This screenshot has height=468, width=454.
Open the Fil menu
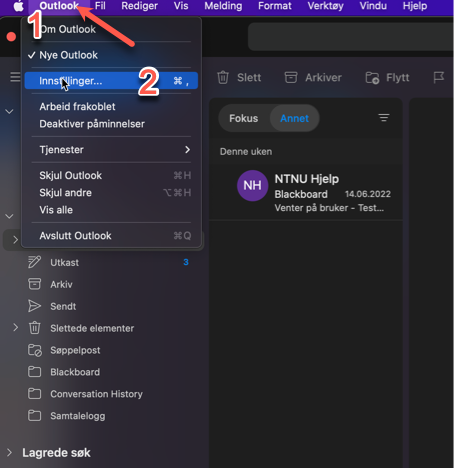pos(100,6)
